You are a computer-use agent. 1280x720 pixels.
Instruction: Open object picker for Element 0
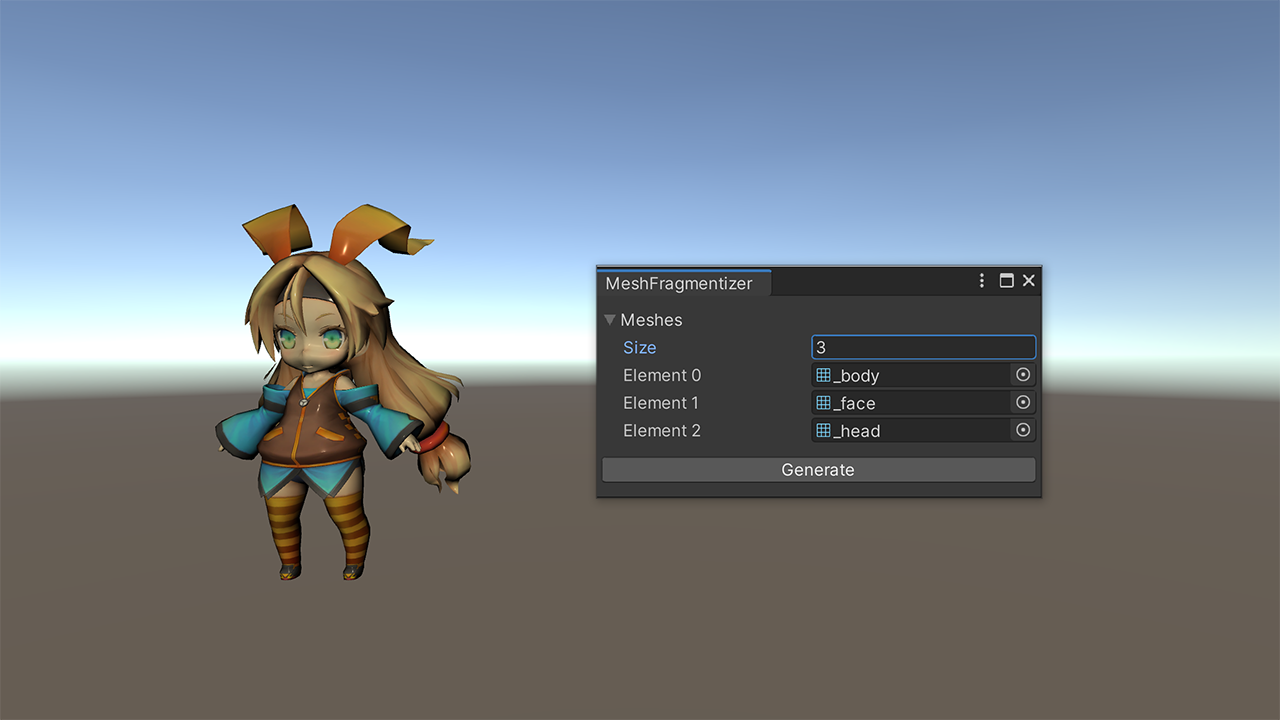click(x=1023, y=375)
